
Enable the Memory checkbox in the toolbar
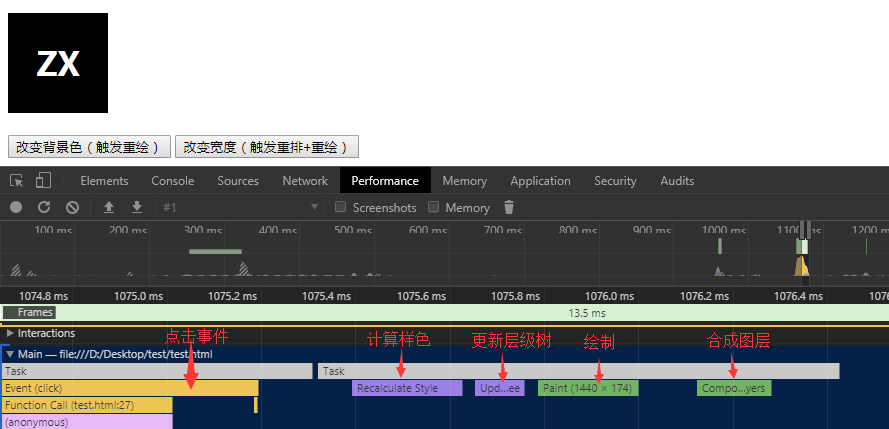(x=433, y=207)
